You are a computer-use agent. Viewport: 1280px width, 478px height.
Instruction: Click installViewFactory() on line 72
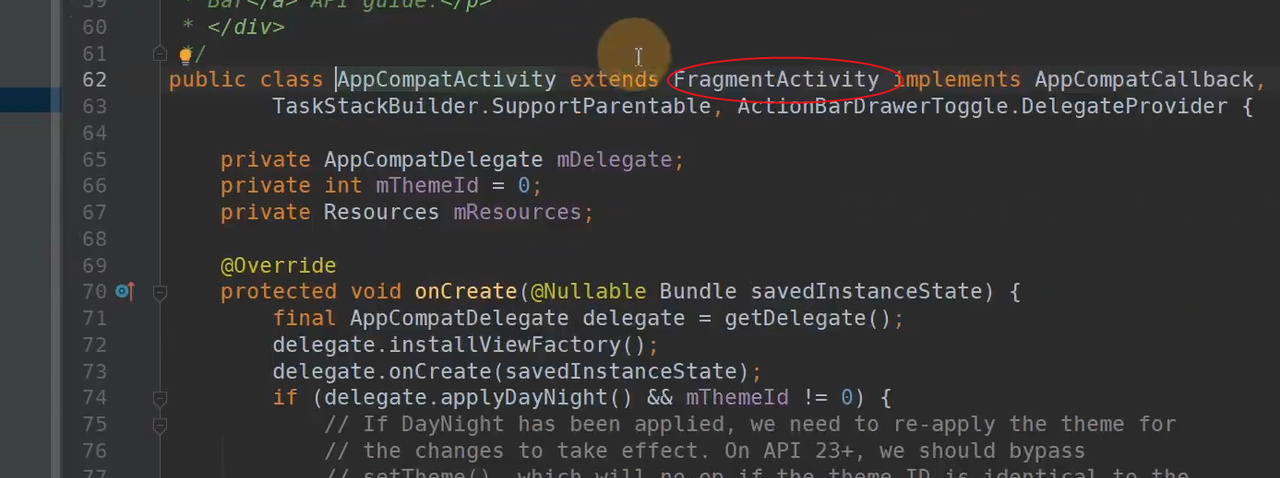(x=518, y=345)
